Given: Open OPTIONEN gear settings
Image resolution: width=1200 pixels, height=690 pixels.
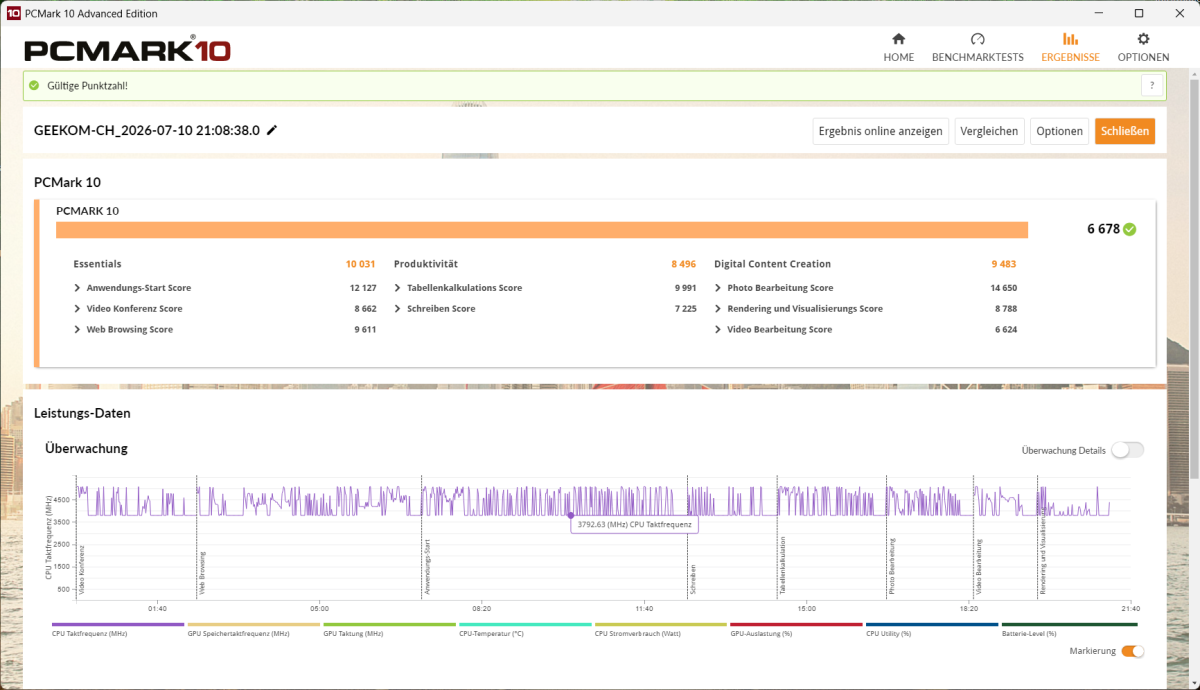Looking at the screenshot, I should tap(1143, 47).
